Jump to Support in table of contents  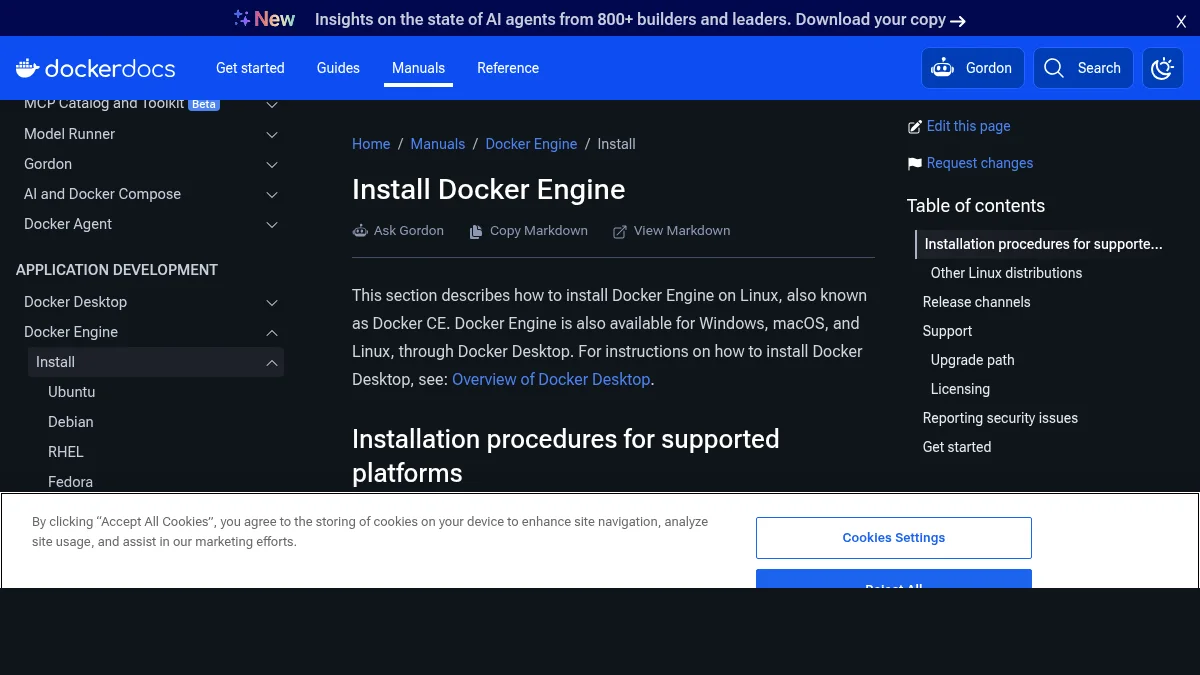tap(947, 331)
